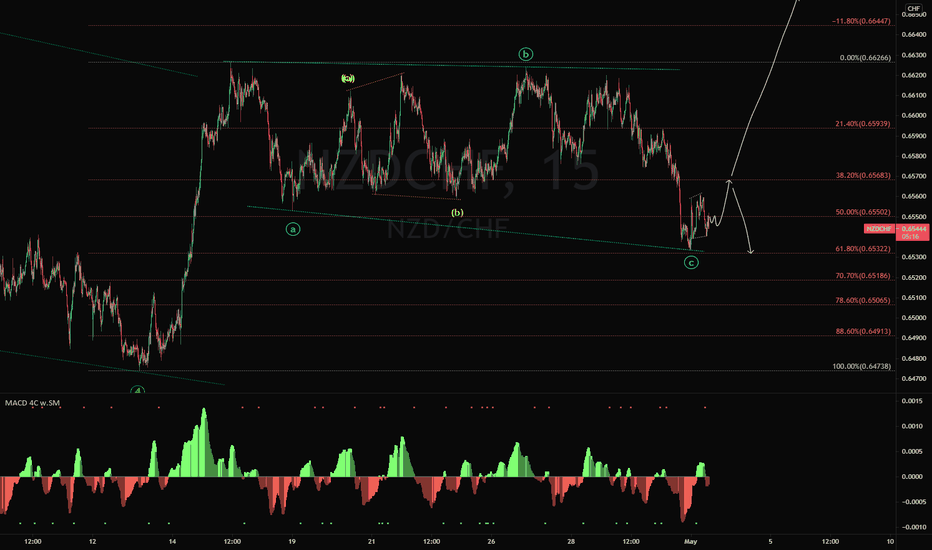
Task: Click date 21 on the time axis
Action: tap(371, 542)
